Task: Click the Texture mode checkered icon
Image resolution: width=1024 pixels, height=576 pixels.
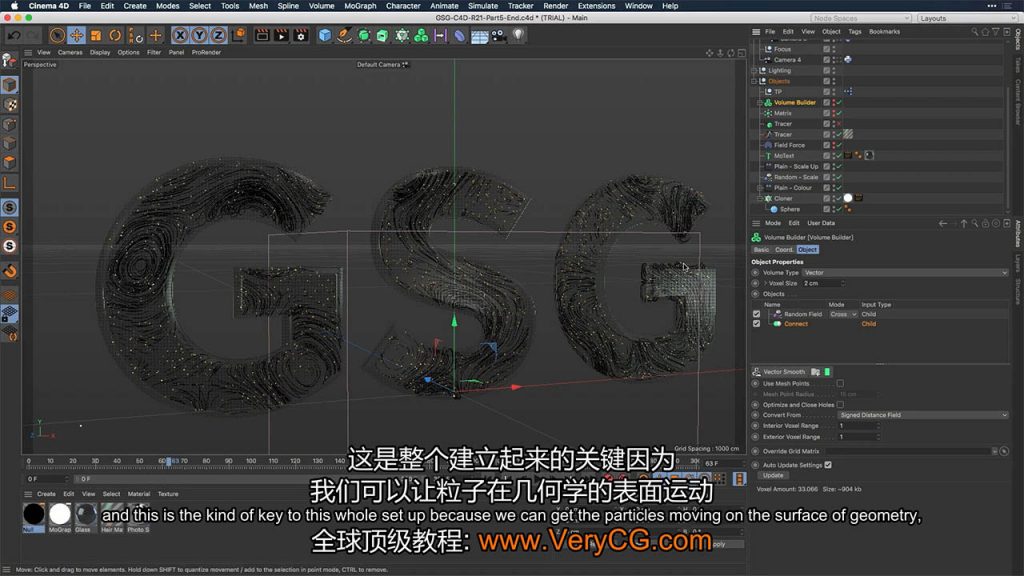Action: (x=10, y=104)
